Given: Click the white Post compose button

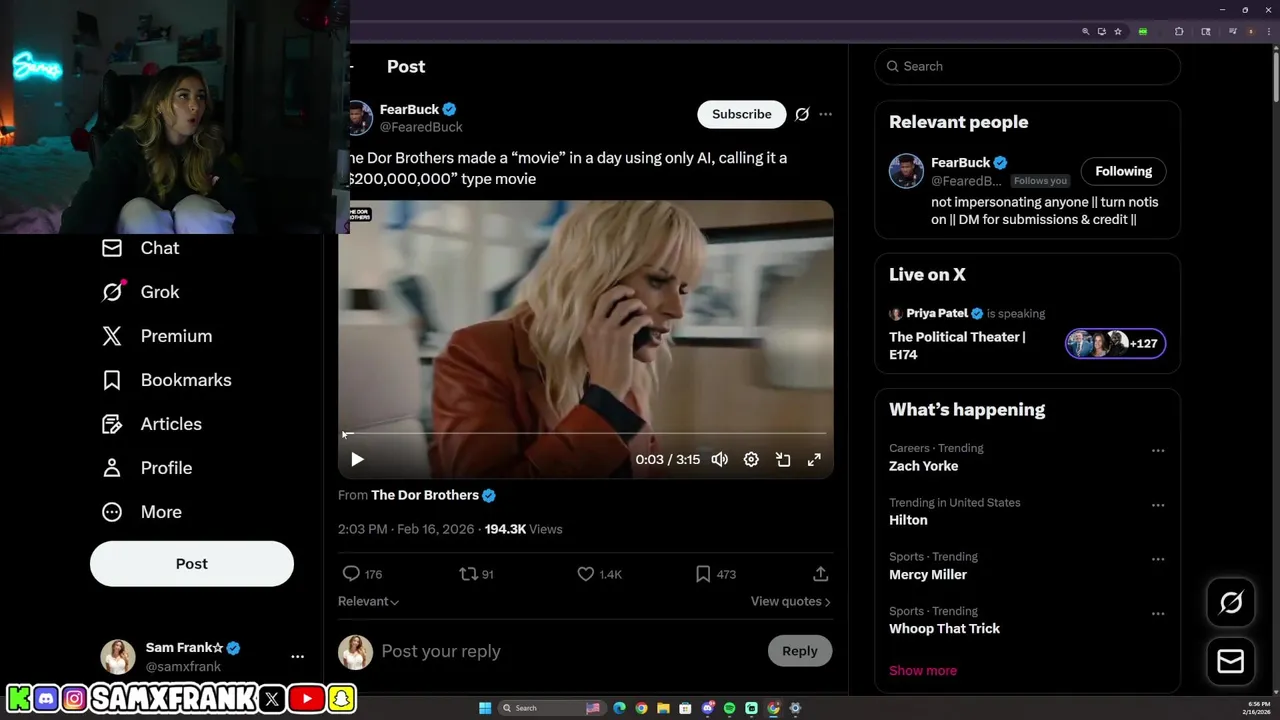Looking at the screenshot, I should pyautogui.click(x=192, y=563).
